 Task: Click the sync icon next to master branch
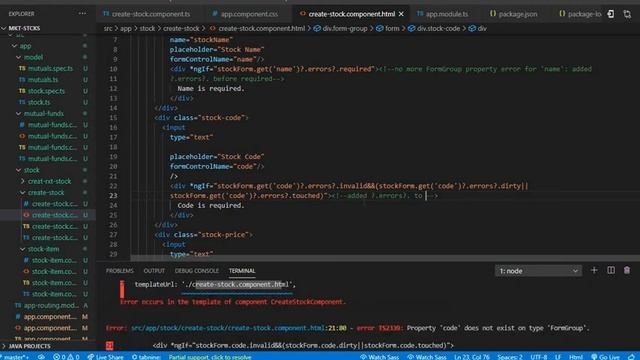(41, 357)
